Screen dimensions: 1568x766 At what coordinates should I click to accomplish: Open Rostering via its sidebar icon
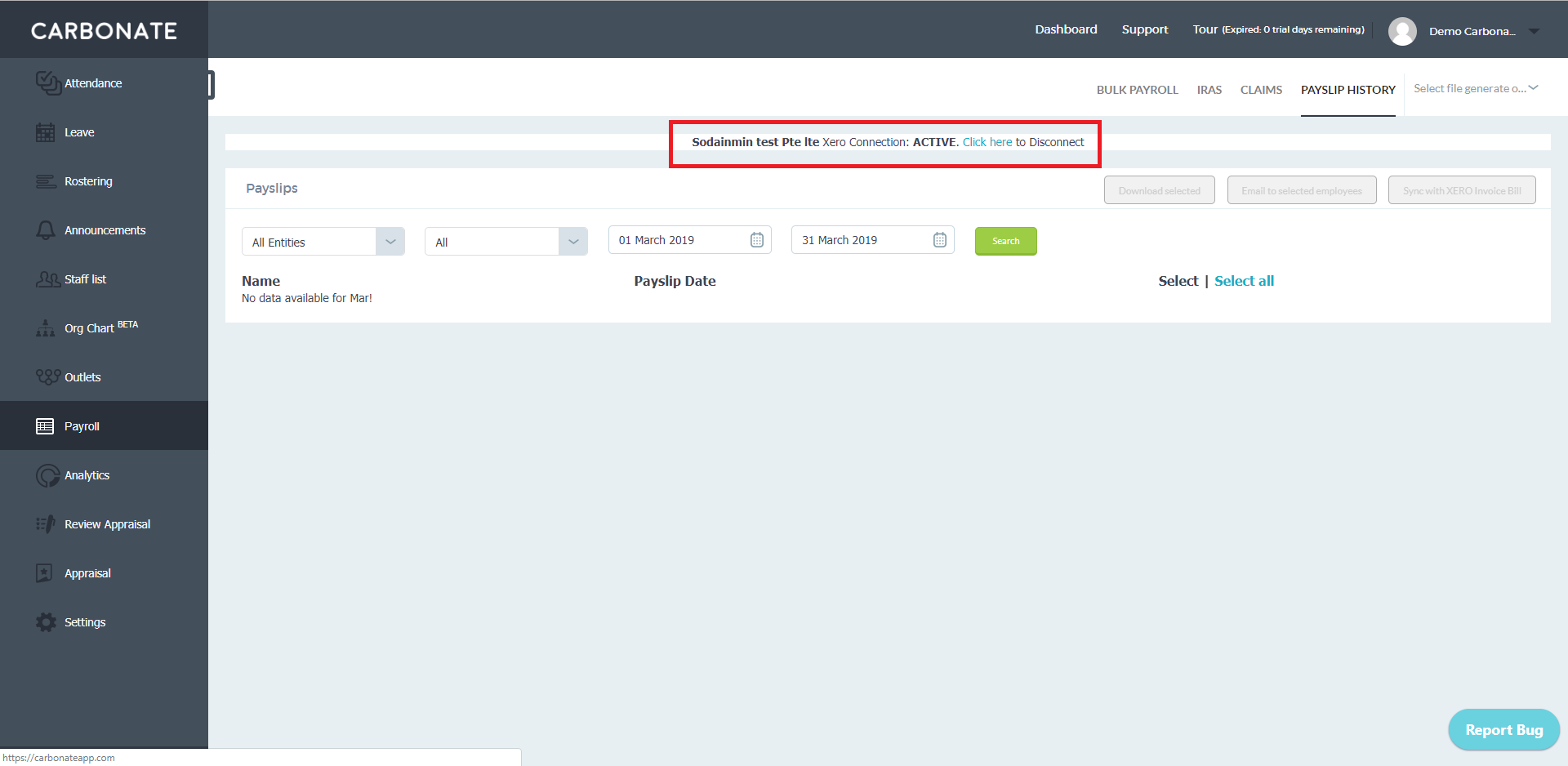tap(46, 181)
